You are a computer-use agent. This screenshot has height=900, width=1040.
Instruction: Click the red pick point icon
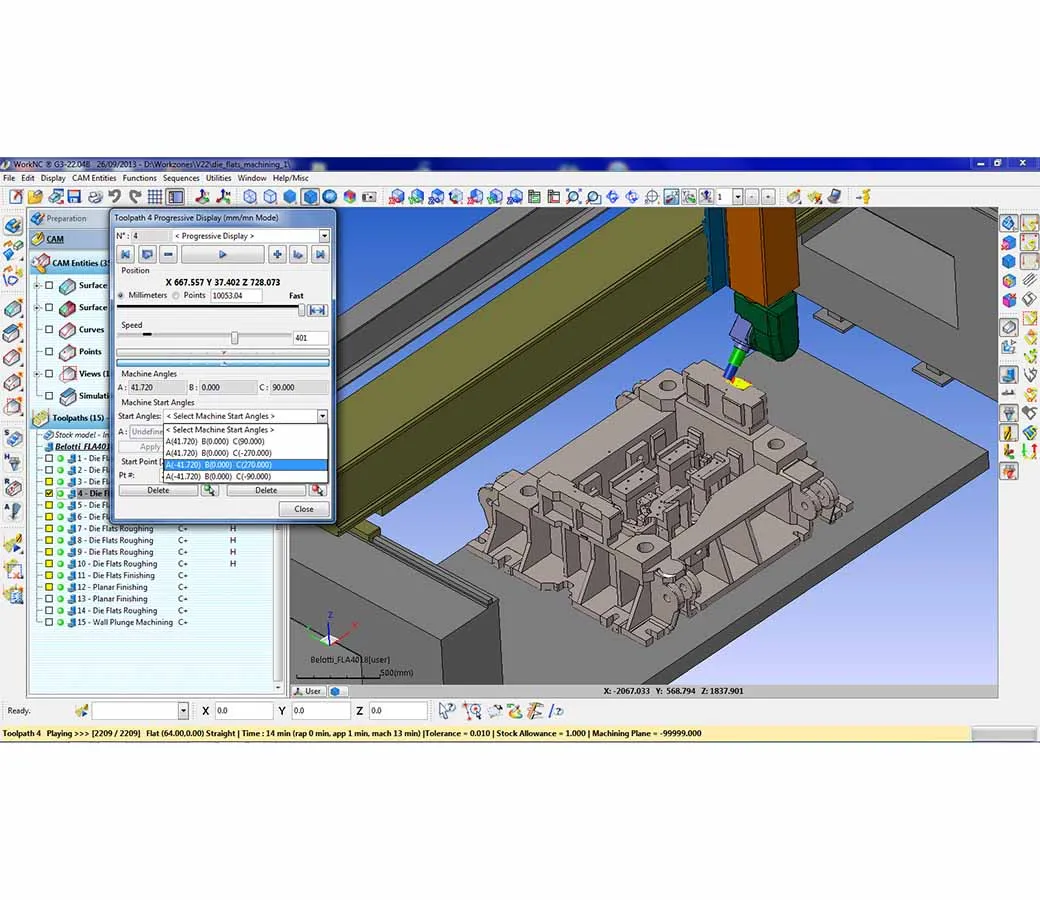[318, 490]
